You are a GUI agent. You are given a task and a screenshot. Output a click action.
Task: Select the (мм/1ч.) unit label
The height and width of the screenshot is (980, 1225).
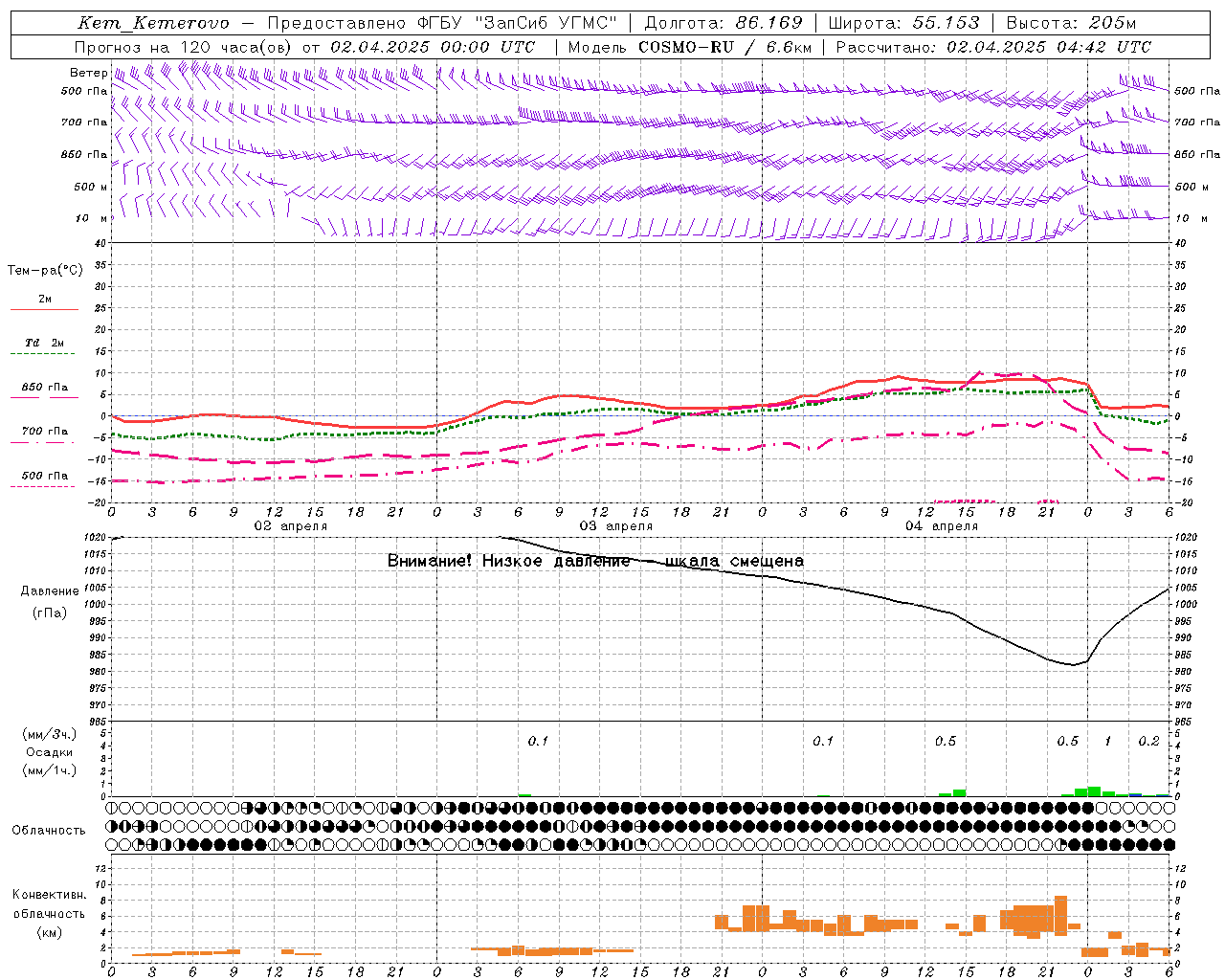tap(49, 770)
